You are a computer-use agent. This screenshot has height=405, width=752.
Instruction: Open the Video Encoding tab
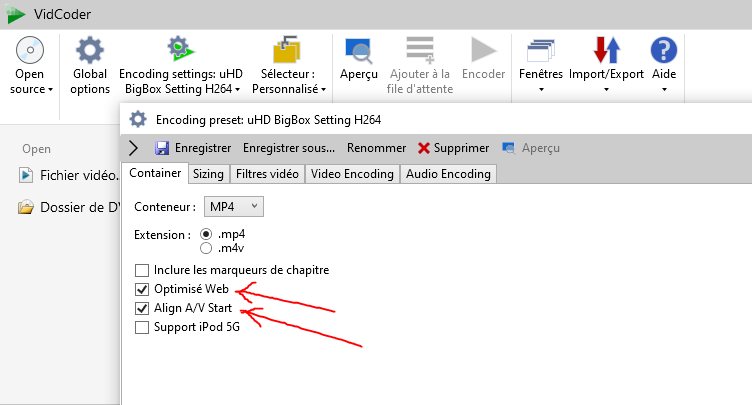click(x=352, y=174)
